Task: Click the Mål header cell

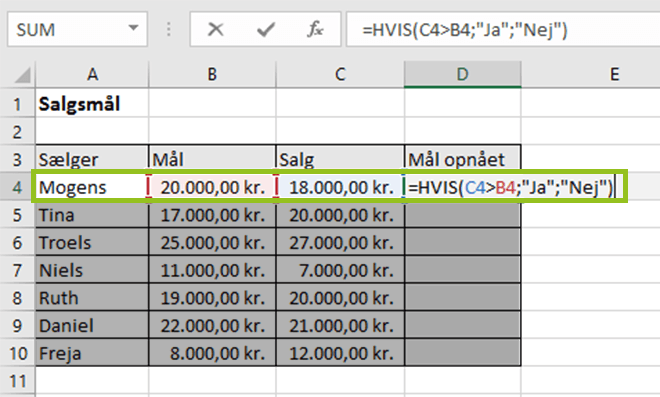Action: (x=212, y=159)
